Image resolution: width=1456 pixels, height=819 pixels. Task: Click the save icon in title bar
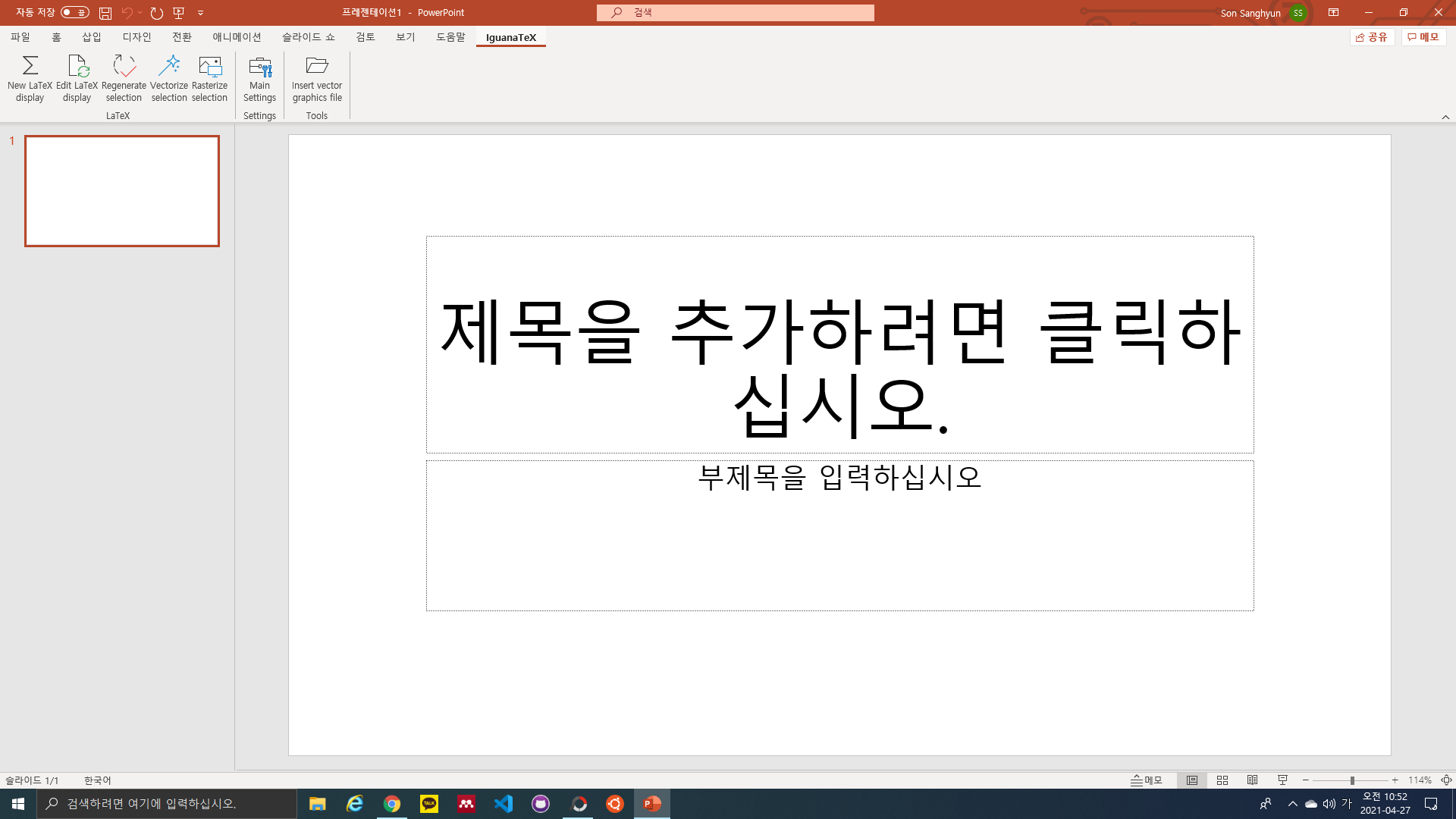tap(105, 13)
